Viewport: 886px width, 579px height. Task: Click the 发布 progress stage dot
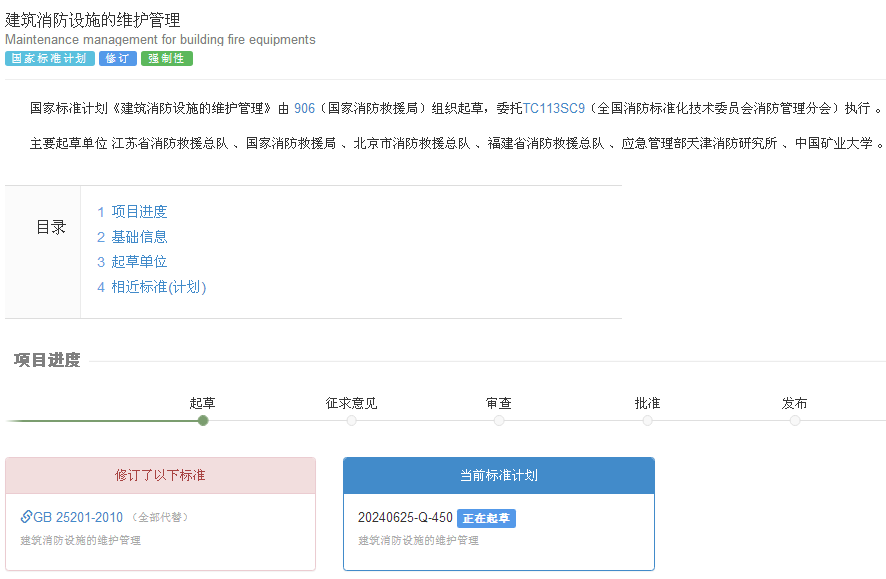coord(795,421)
